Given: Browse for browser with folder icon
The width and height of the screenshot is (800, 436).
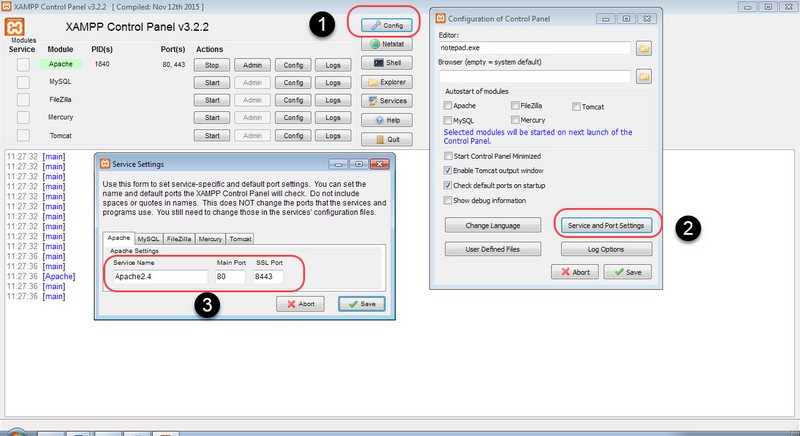Looking at the screenshot, I should (x=644, y=76).
